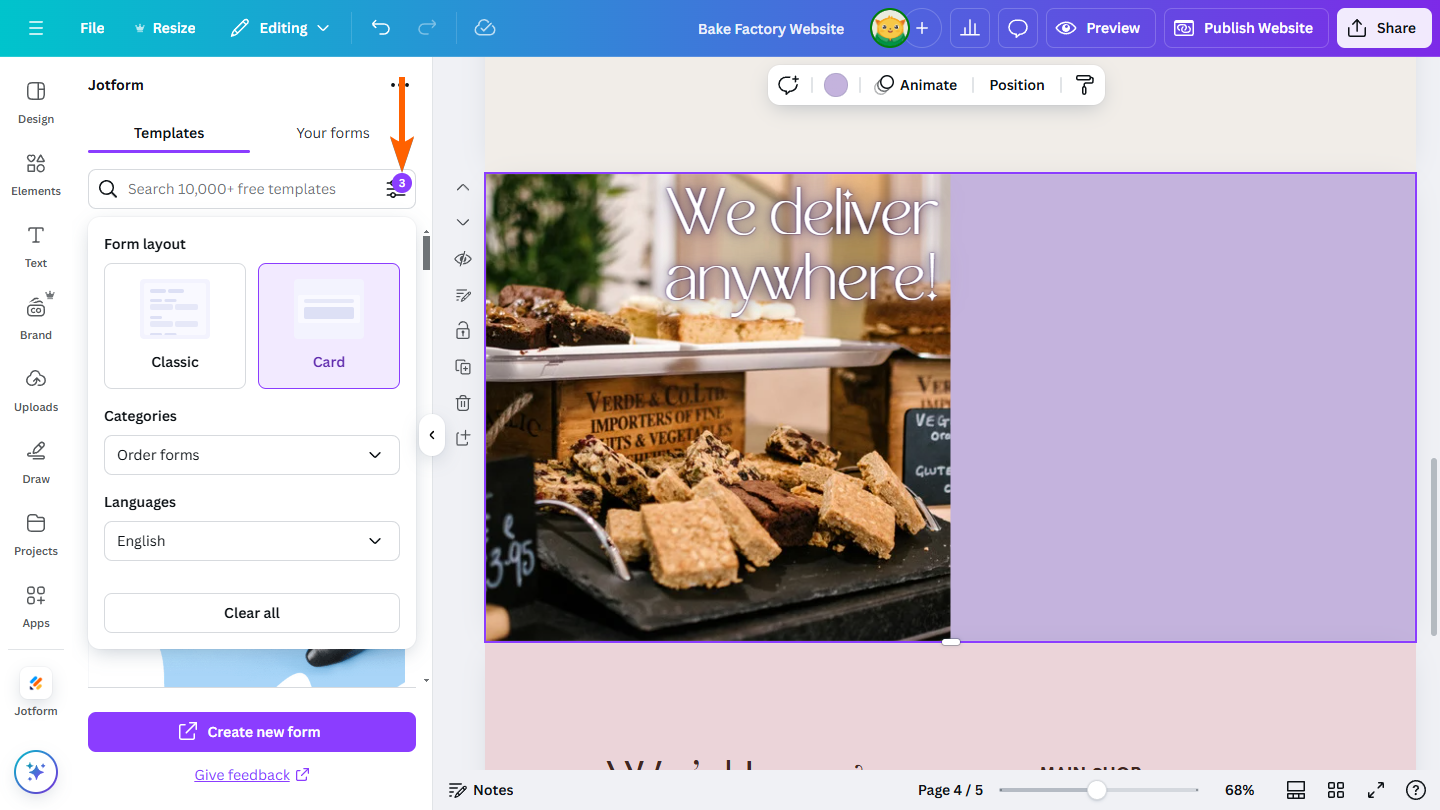Expand the Languages dropdown
Screen dimensions: 1440x810
click(251, 540)
